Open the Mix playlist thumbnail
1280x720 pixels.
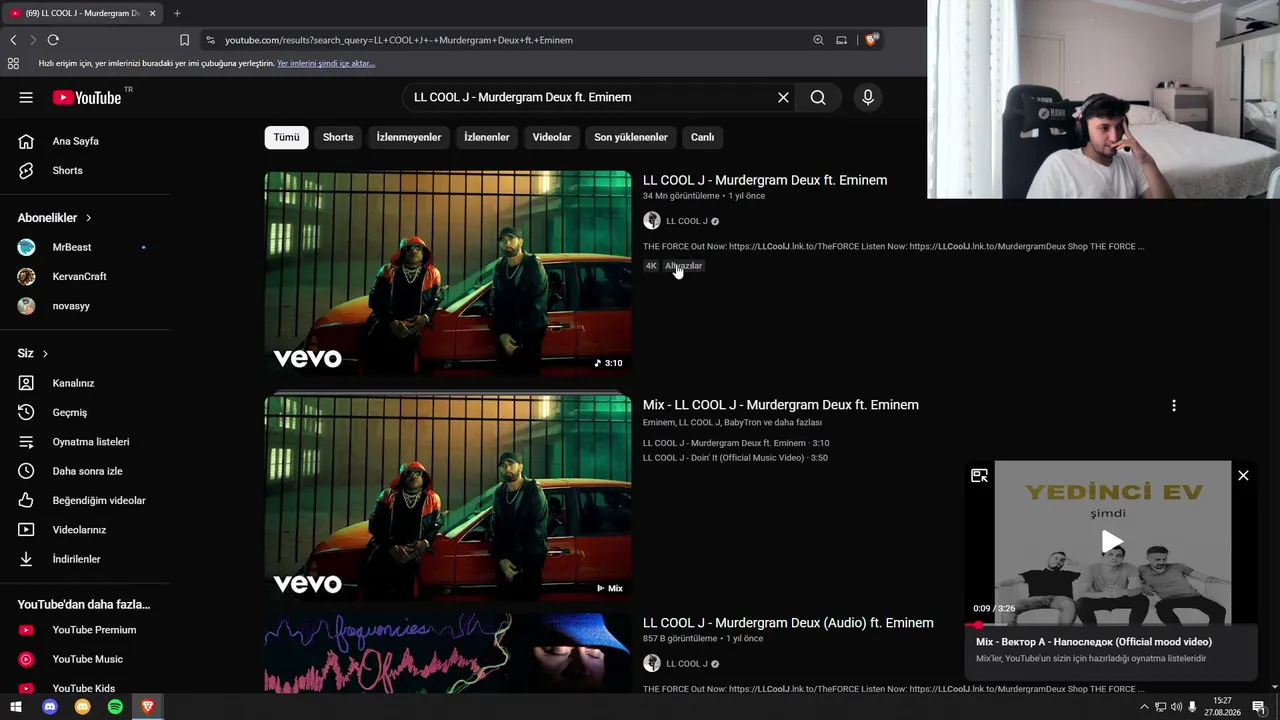448,498
